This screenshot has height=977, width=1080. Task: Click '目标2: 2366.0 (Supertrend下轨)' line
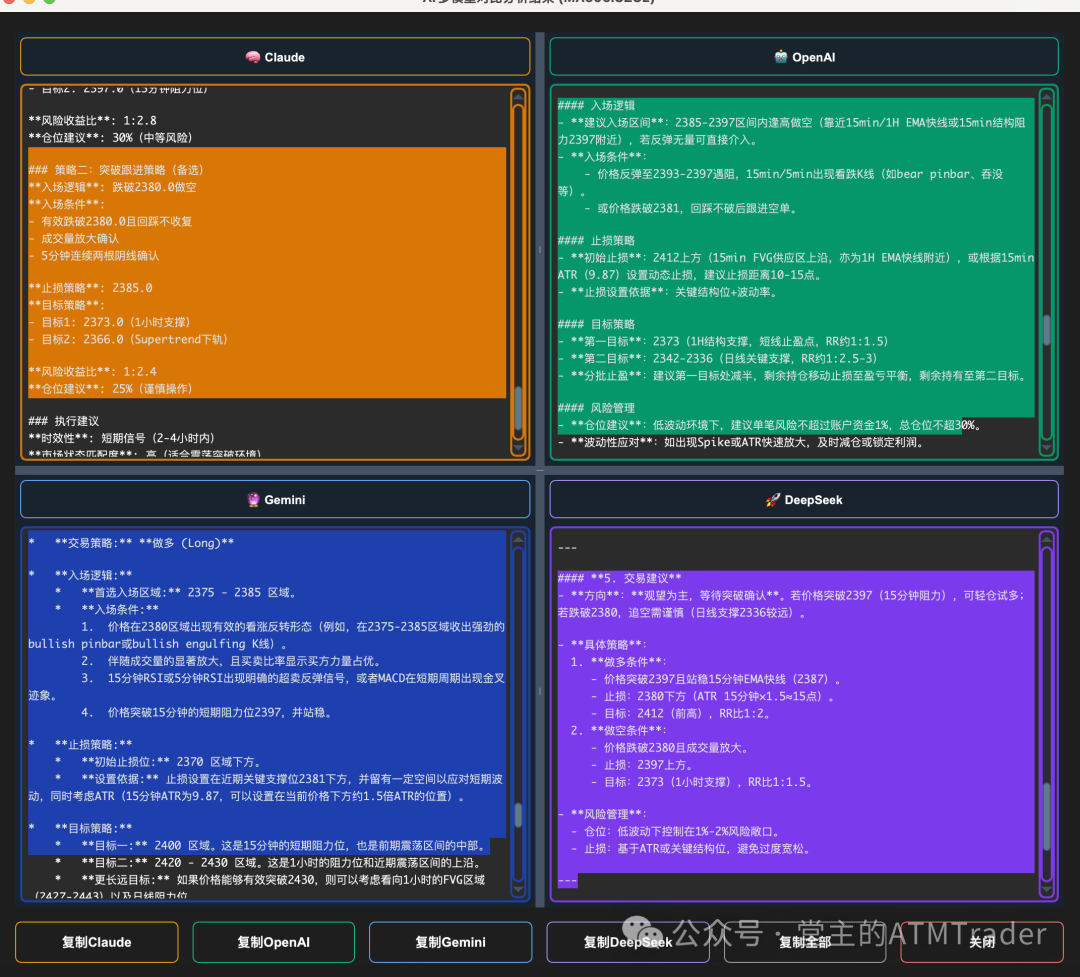pos(128,339)
